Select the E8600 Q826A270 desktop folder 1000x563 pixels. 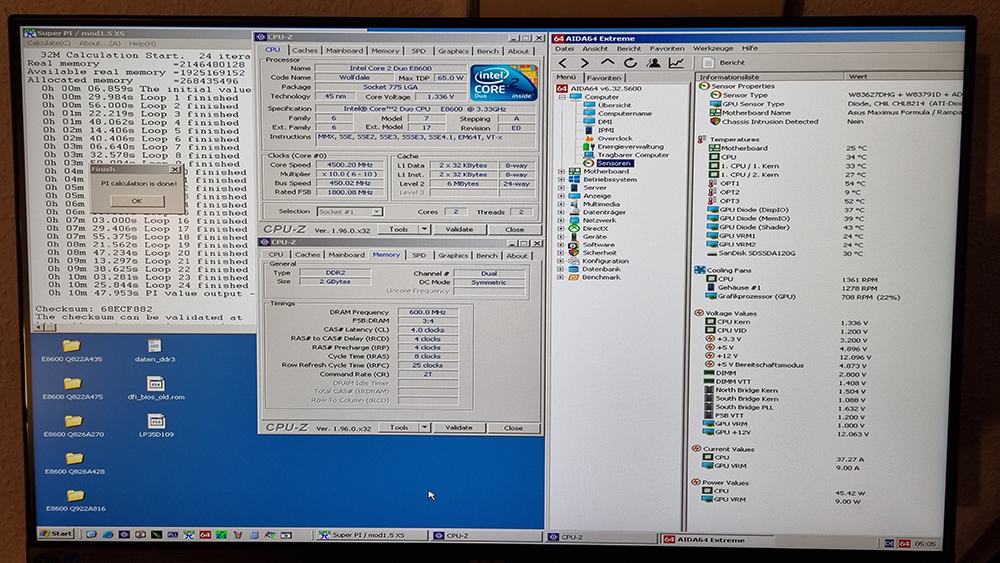point(73,426)
